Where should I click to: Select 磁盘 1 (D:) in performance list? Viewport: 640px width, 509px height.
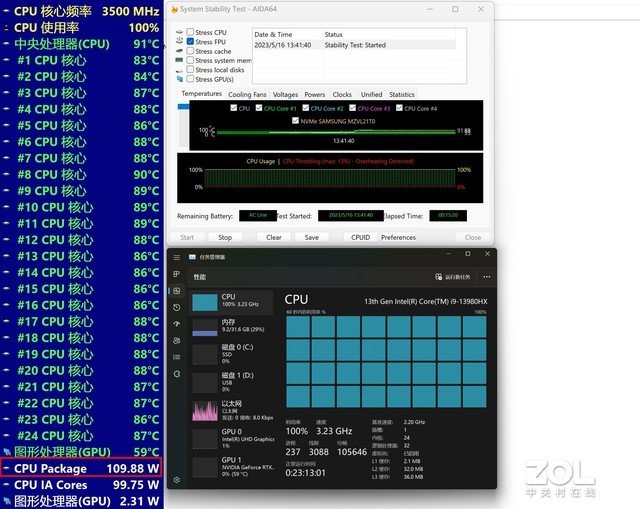click(231, 382)
